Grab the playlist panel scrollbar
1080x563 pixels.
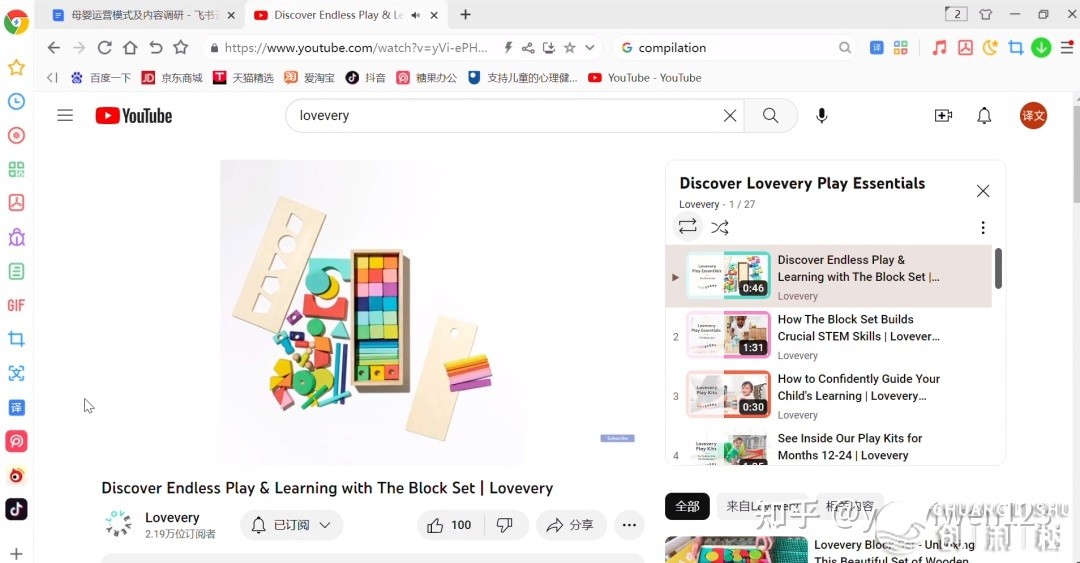click(998, 269)
